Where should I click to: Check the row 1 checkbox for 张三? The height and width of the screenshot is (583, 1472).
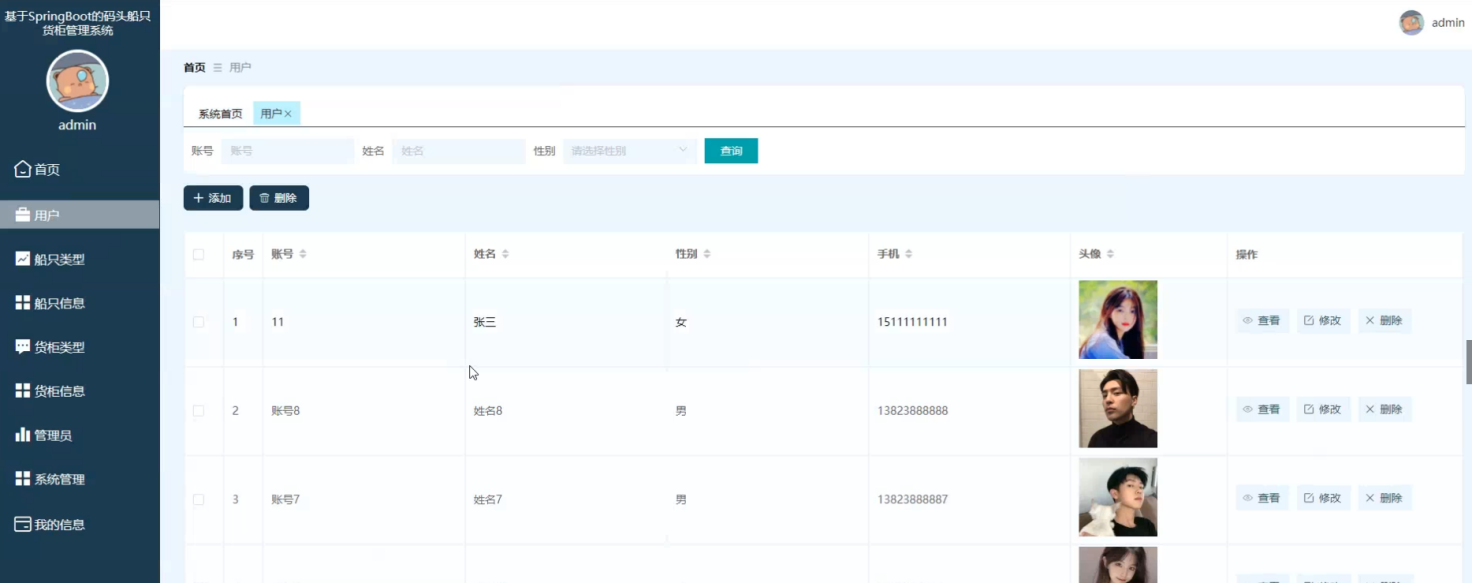(198, 322)
